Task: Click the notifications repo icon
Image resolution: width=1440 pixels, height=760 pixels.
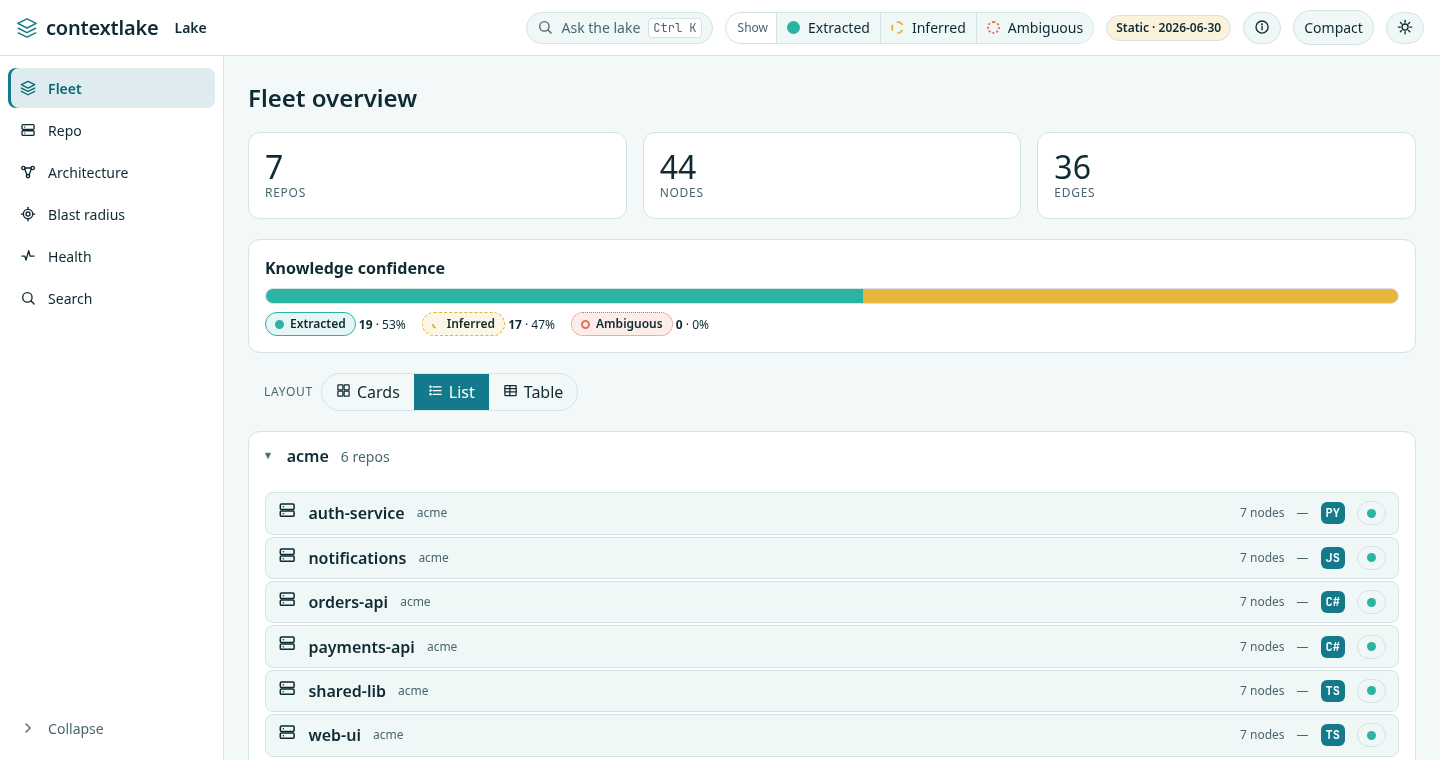Action: pos(287,556)
